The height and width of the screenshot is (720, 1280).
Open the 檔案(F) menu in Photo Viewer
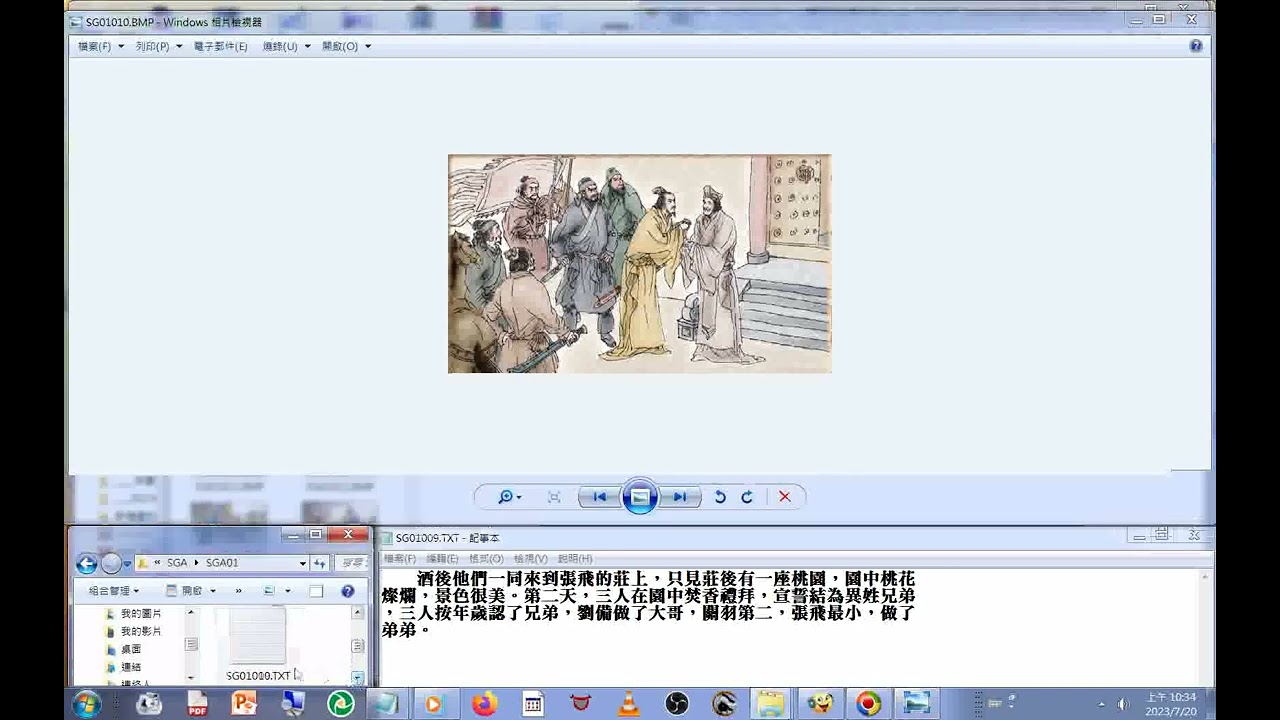pos(101,46)
